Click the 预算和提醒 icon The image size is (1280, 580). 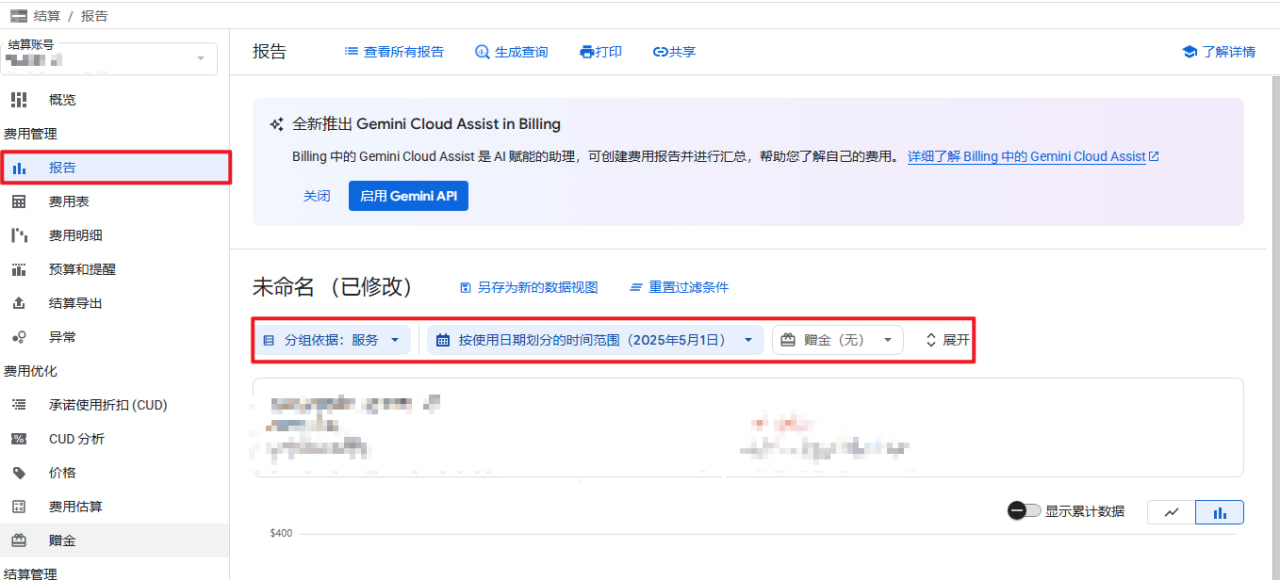click(18, 270)
